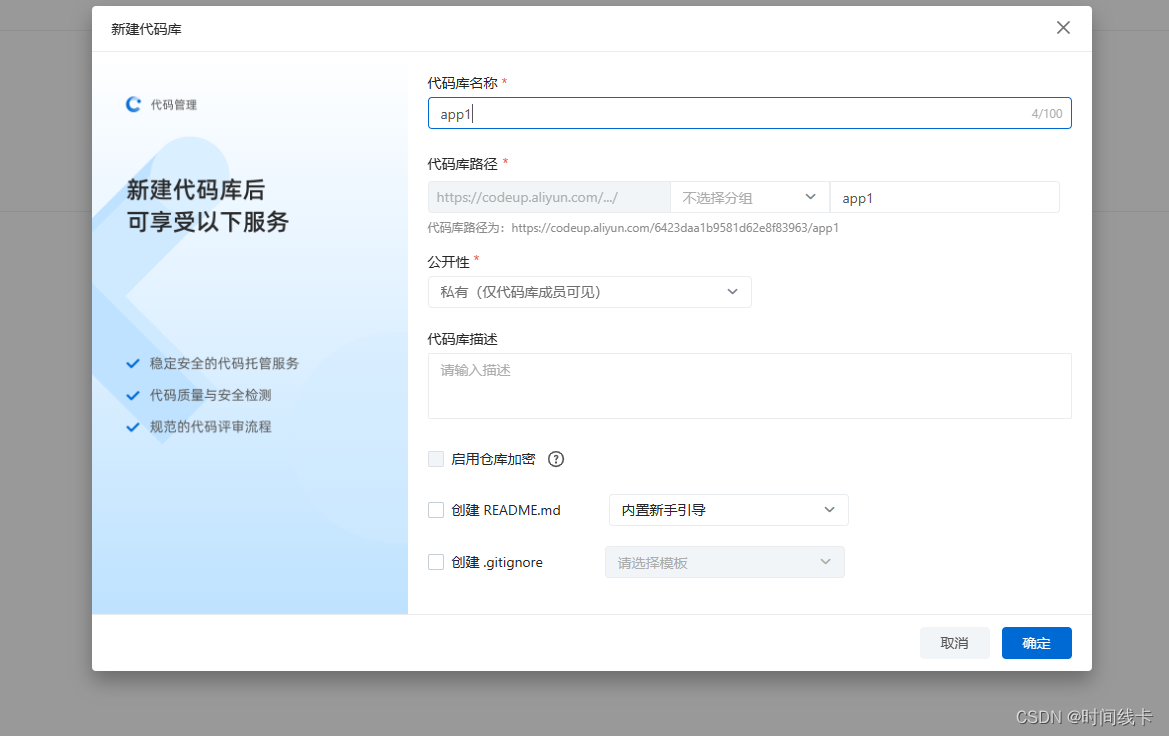Open the 请选择模板 template dropdown

(x=724, y=562)
